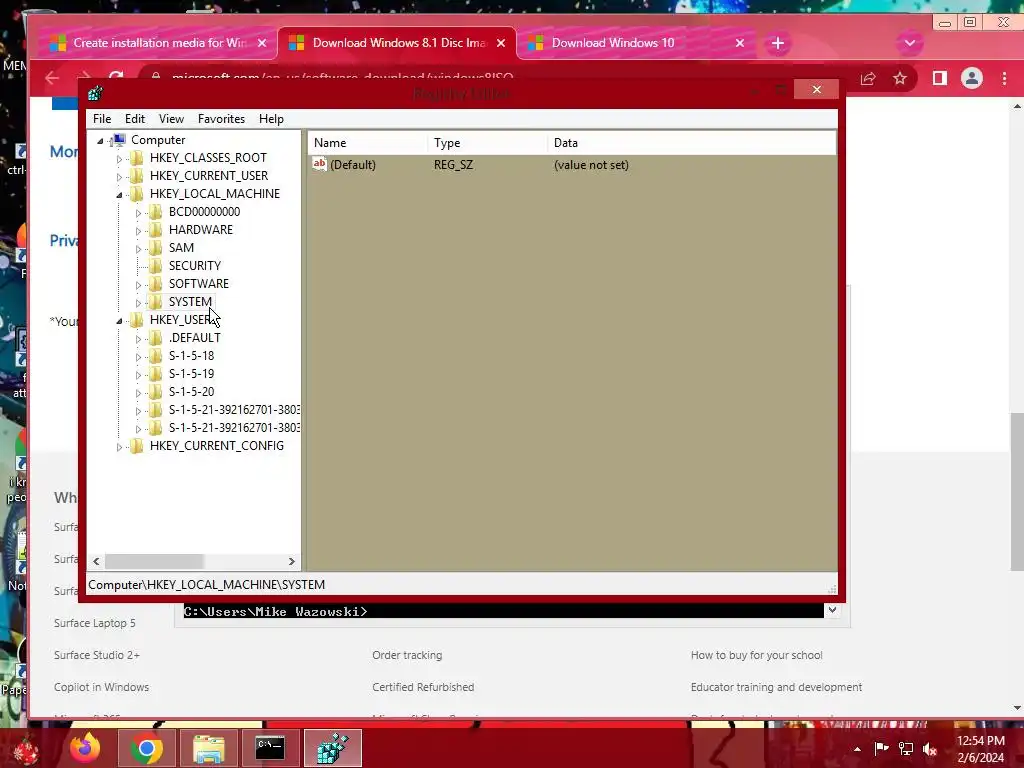Open Chrome share page icon
The image size is (1024, 768).
pyautogui.click(x=868, y=79)
